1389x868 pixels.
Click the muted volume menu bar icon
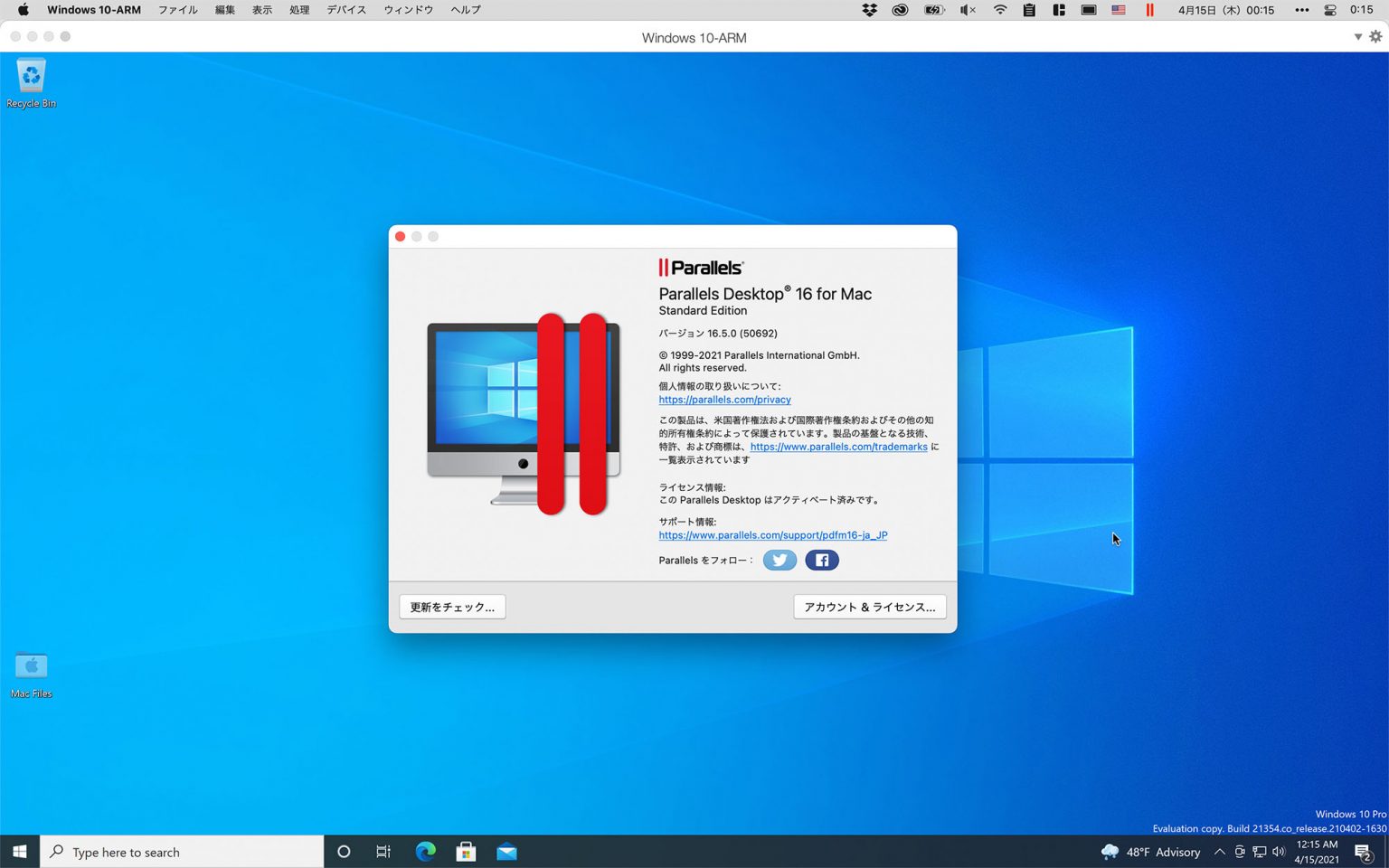968,10
